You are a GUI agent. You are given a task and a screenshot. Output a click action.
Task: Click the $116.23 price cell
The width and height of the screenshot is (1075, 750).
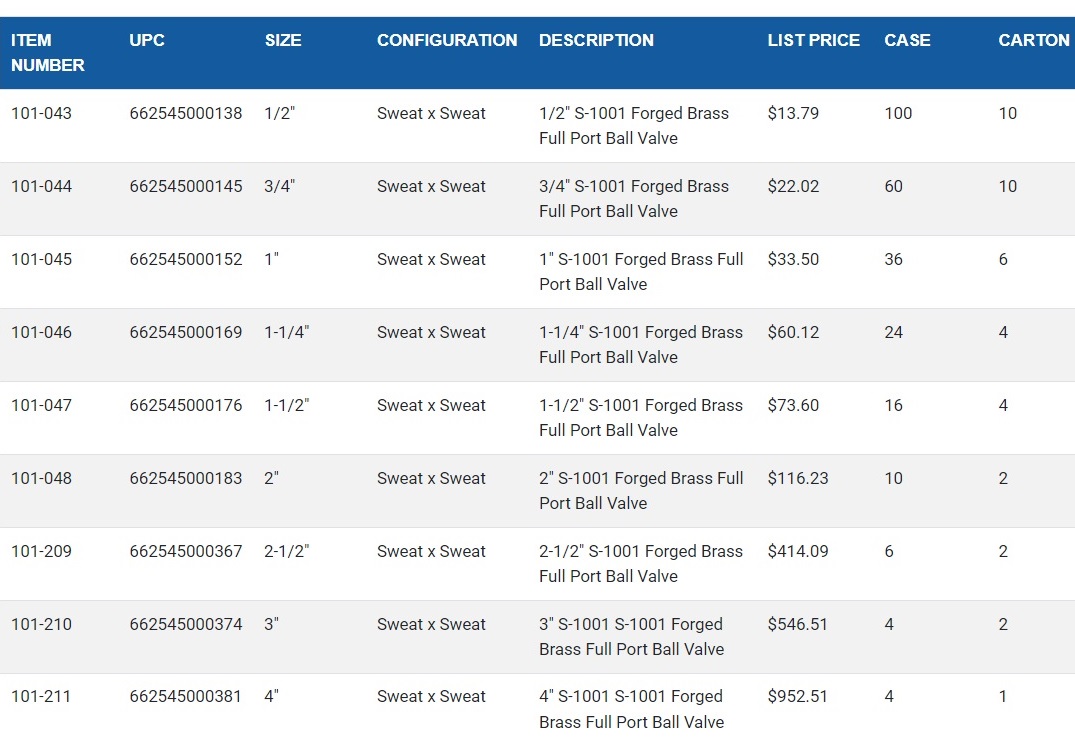tap(798, 479)
